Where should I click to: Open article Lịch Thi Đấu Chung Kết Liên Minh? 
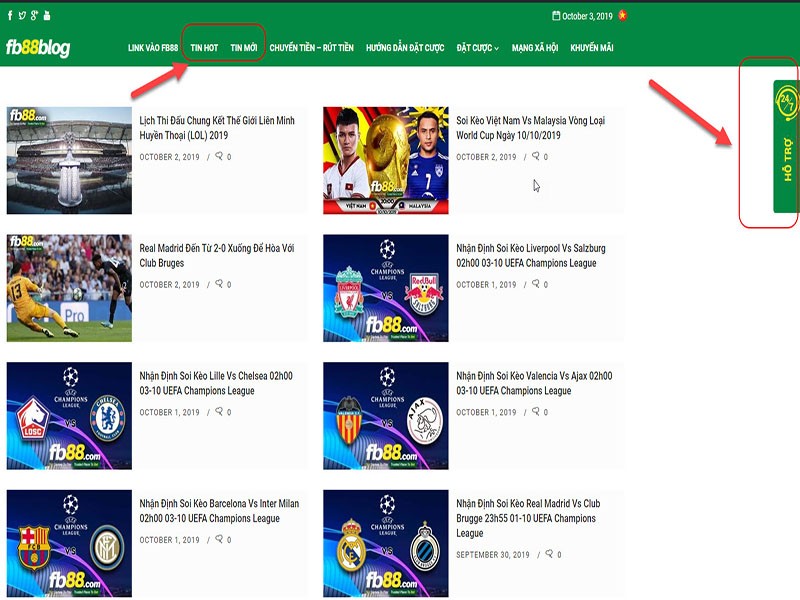click(217, 128)
